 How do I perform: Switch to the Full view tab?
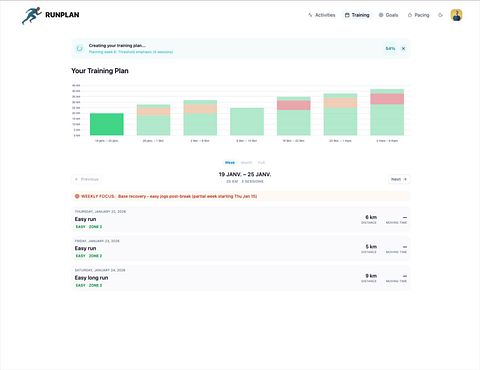pos(261,163)
